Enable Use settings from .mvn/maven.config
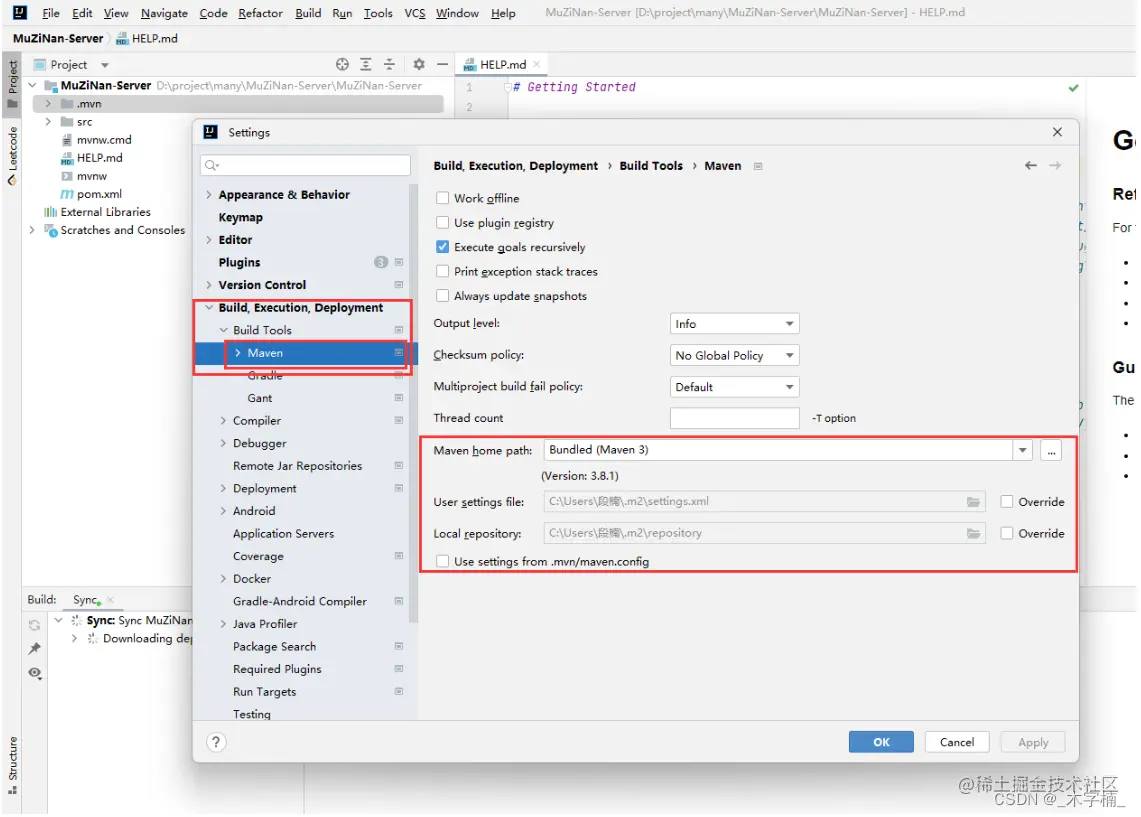The height and width of the screenshot is (817, 1141). point(442,562)
